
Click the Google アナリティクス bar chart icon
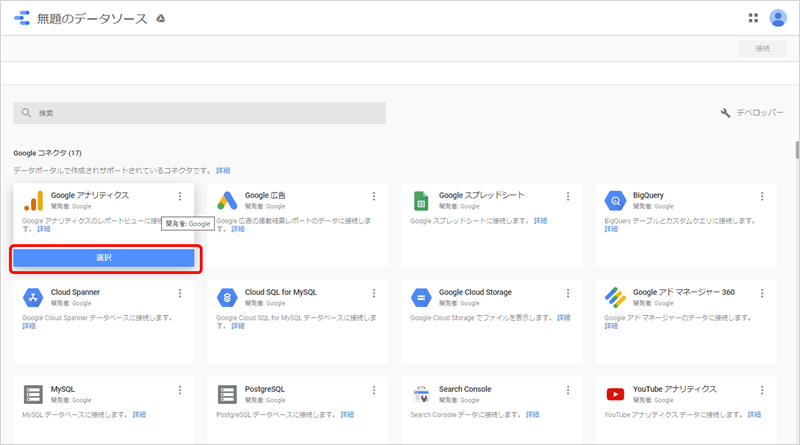[34, 201]
